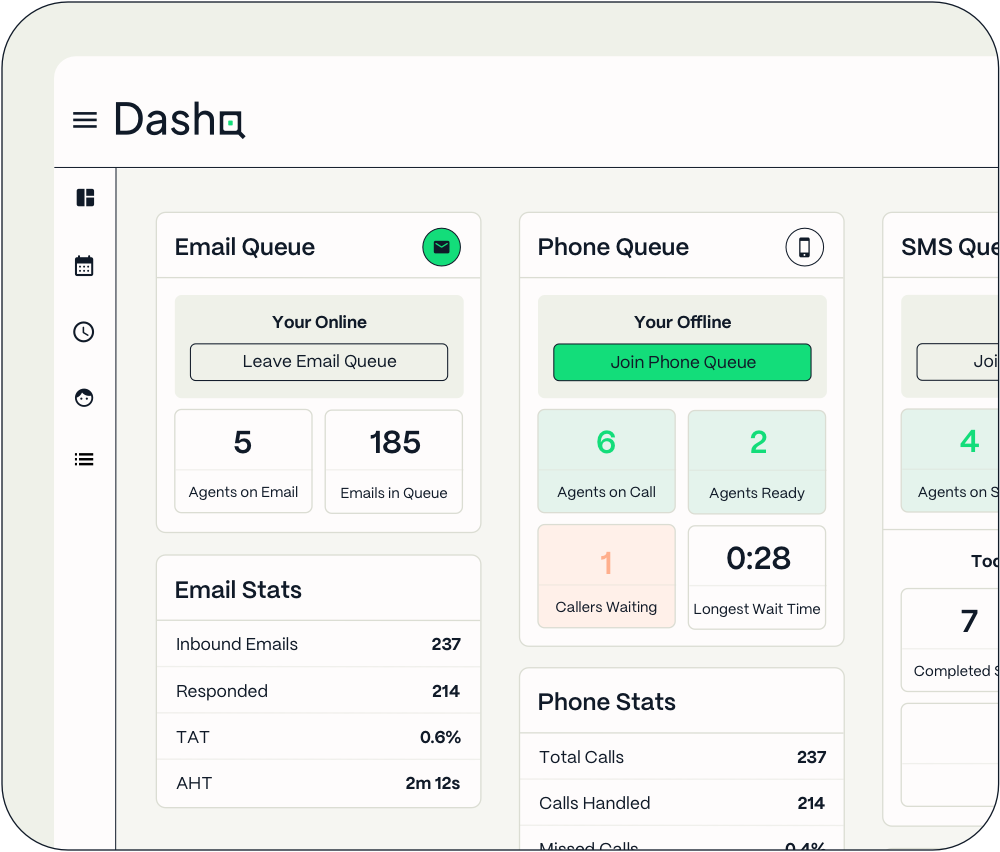Select the 7 Completed SMS tile
The width and height of the screenshot is (1000, 852).
pos(950,640)
